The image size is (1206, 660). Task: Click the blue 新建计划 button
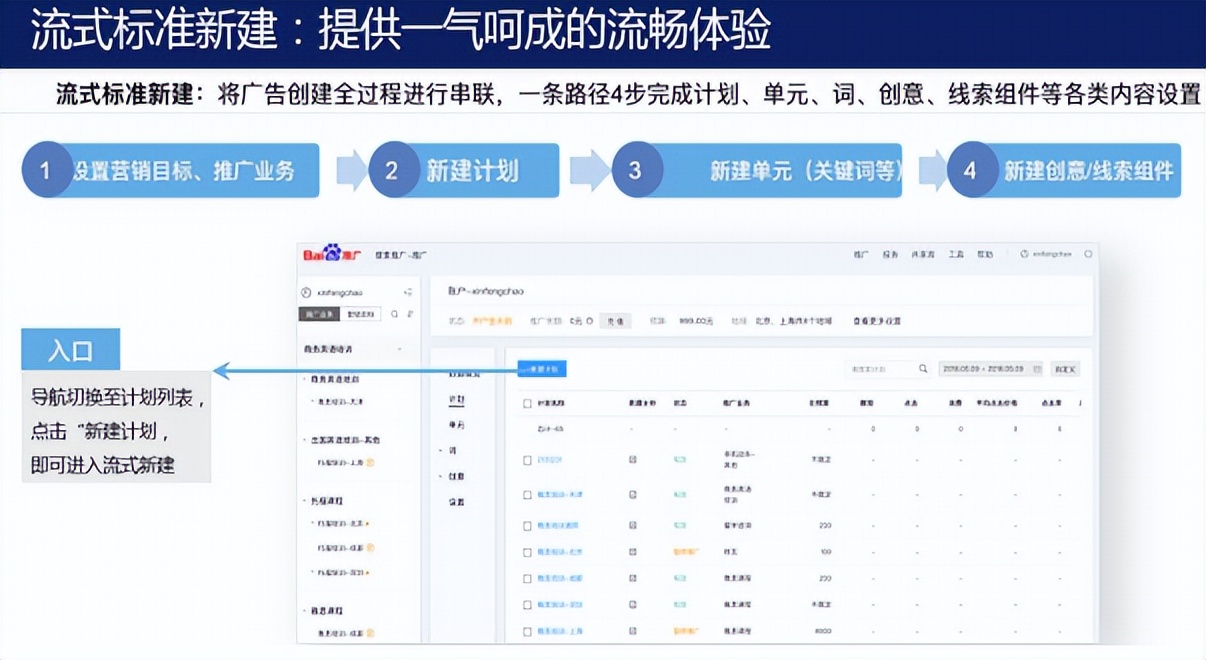(x=541, y=369)
